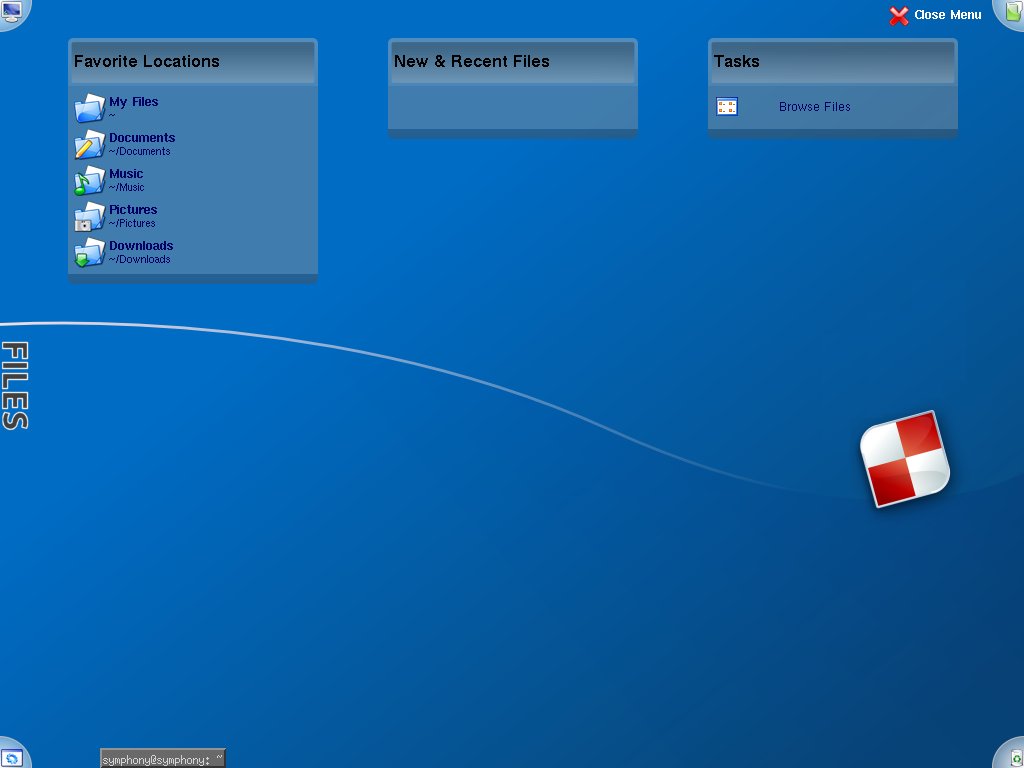Click the ~/Pictures path text
1024x768 pixels.
132,223
